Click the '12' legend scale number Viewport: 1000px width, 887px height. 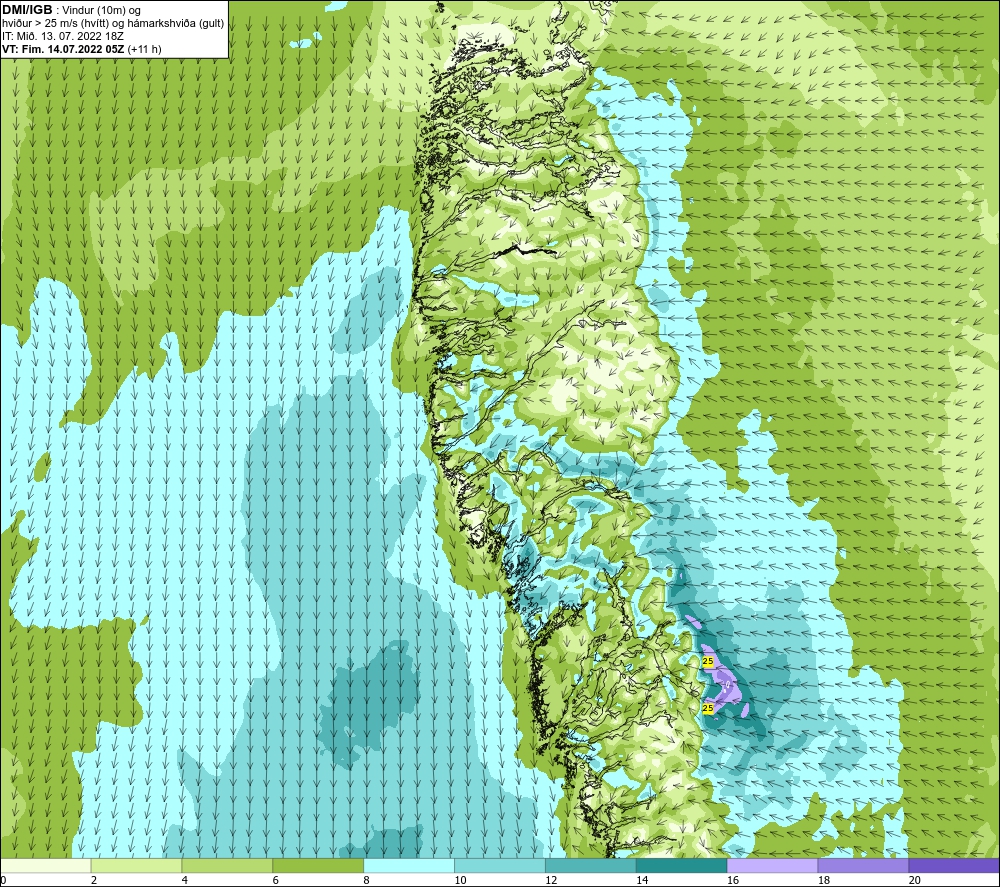coord(551,880)
